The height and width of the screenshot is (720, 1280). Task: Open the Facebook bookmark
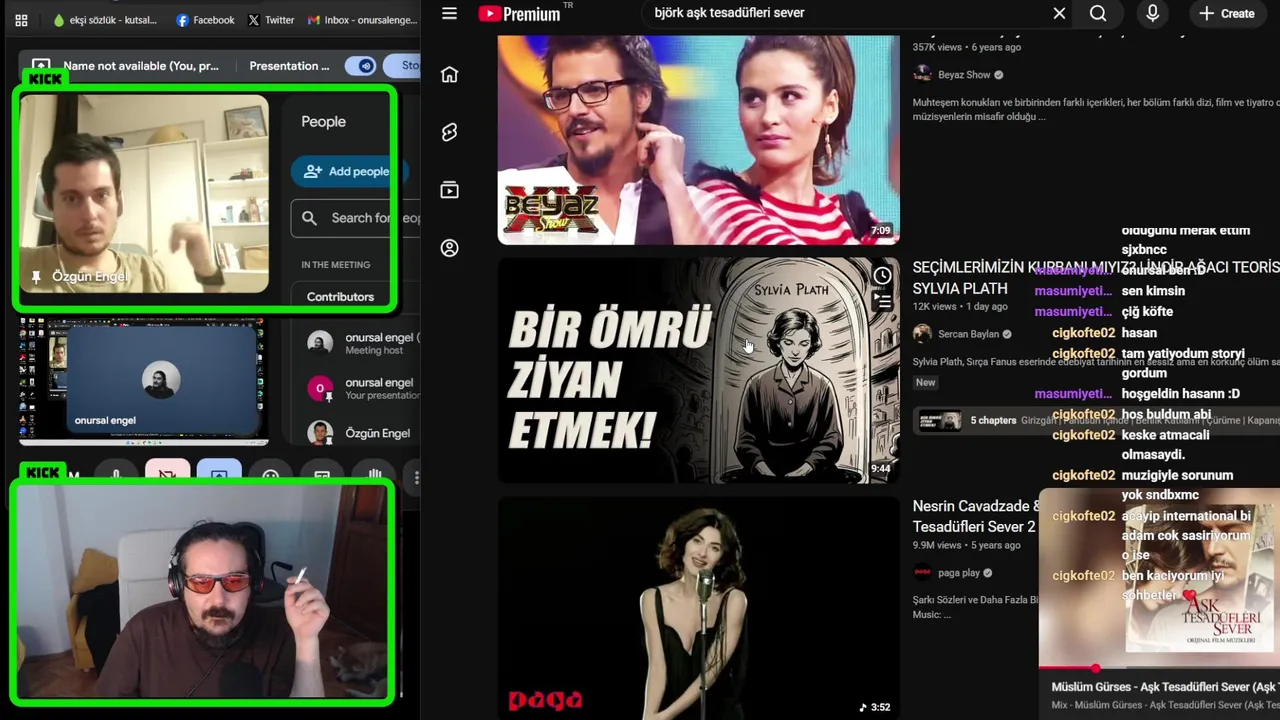tap(204, 20)
